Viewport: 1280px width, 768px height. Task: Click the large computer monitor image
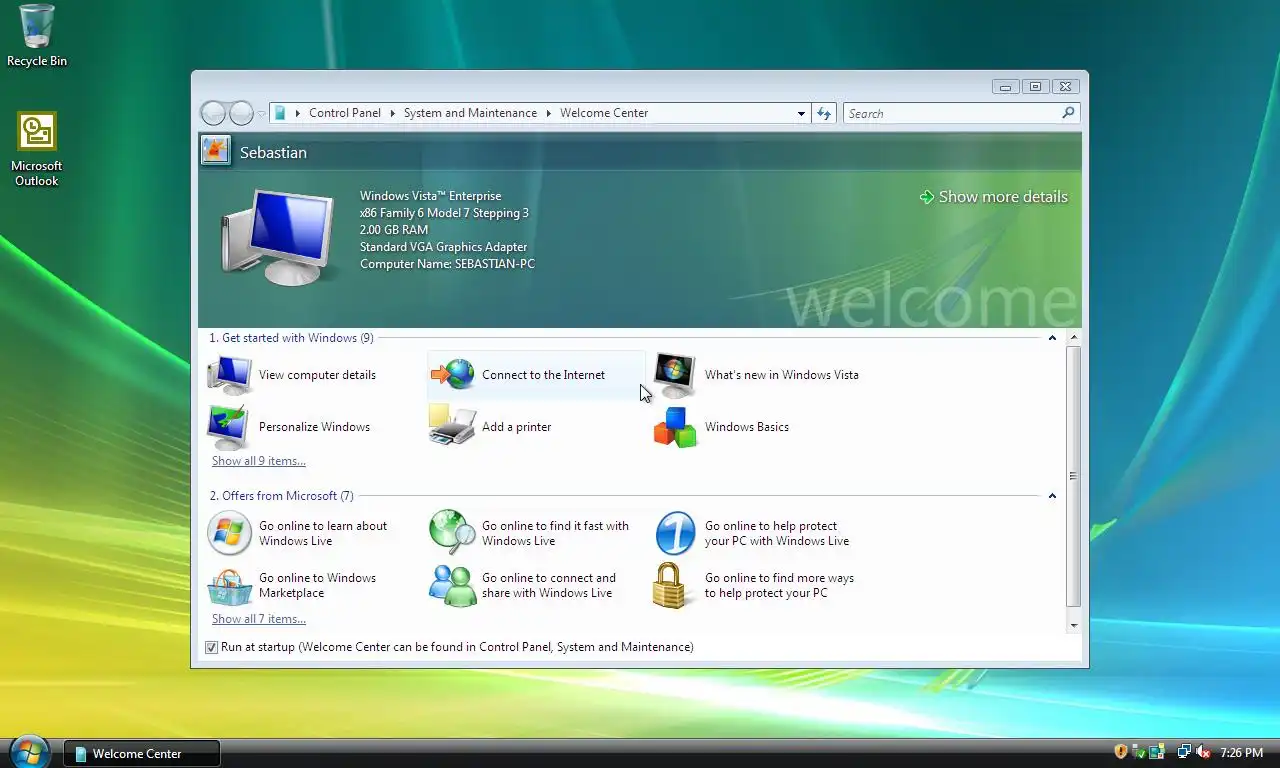[278, 237]
